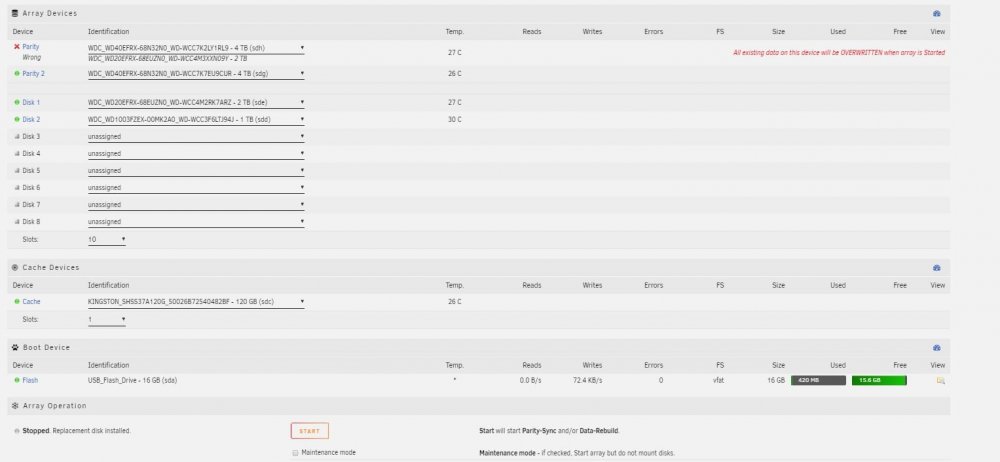Screen dimensions: 1000x462
Task: Click the Array Operation snowflake icon
Action: [x=15, y=406]
